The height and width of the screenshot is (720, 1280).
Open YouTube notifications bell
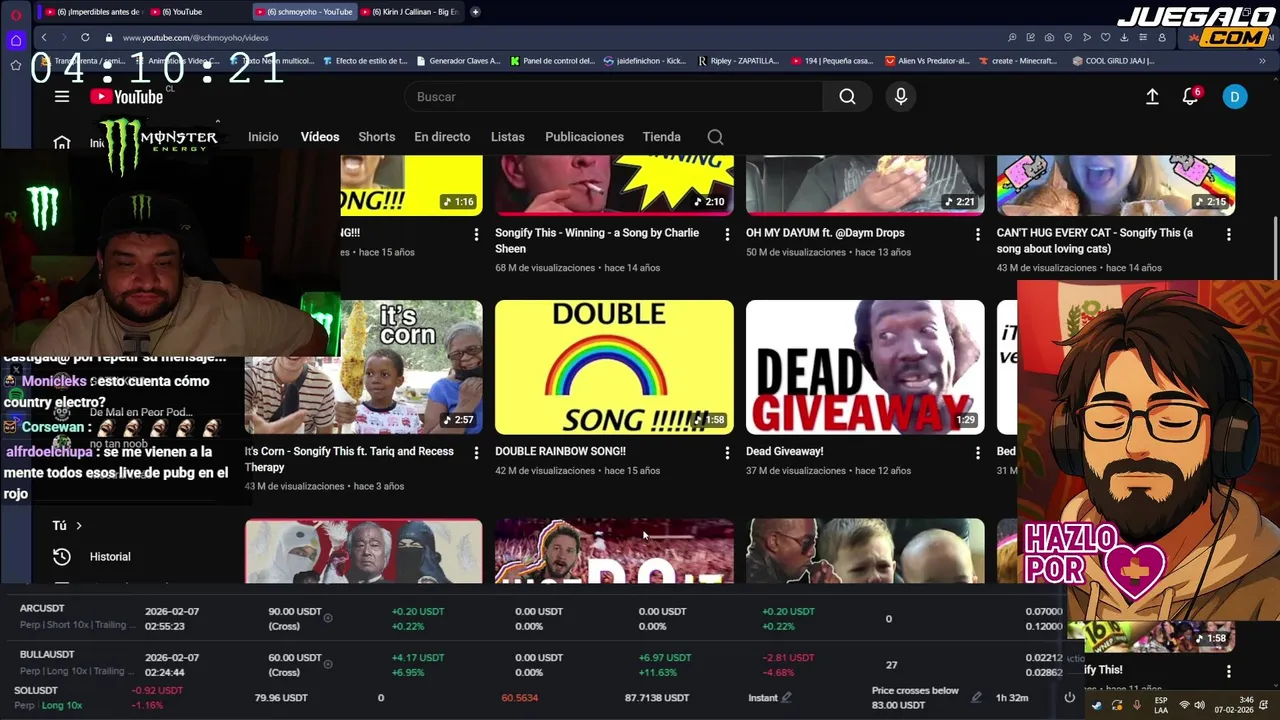(x=1190, y=97)
